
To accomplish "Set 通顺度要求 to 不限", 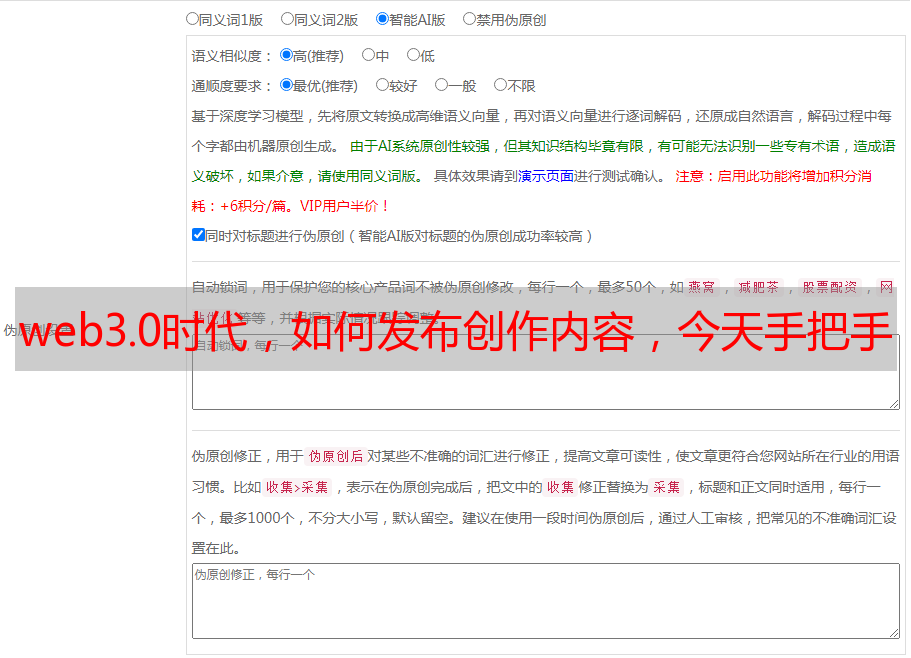I will tap(500, 85).
